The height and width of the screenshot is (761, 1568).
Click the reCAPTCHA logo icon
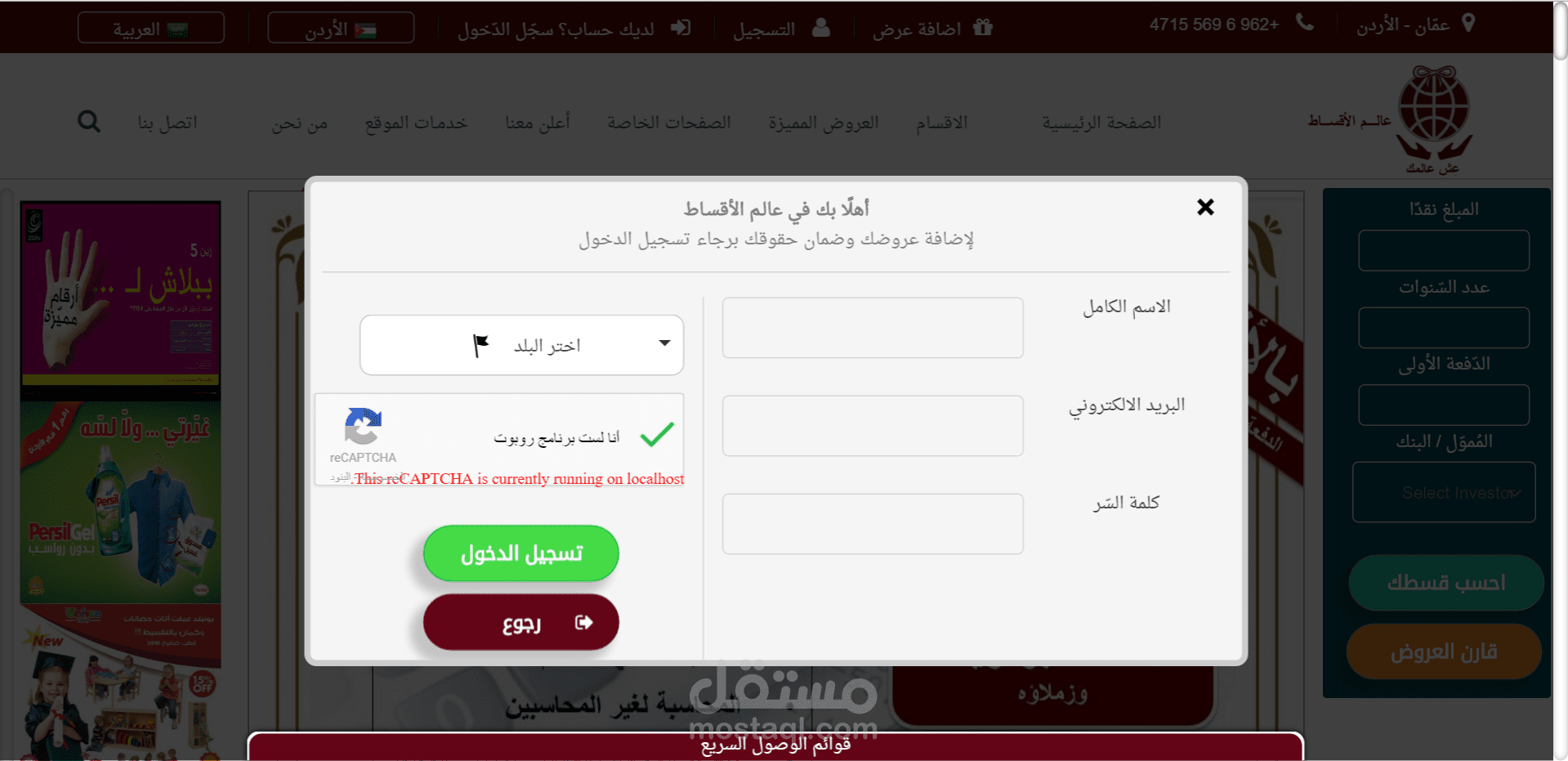click(363, 426)
